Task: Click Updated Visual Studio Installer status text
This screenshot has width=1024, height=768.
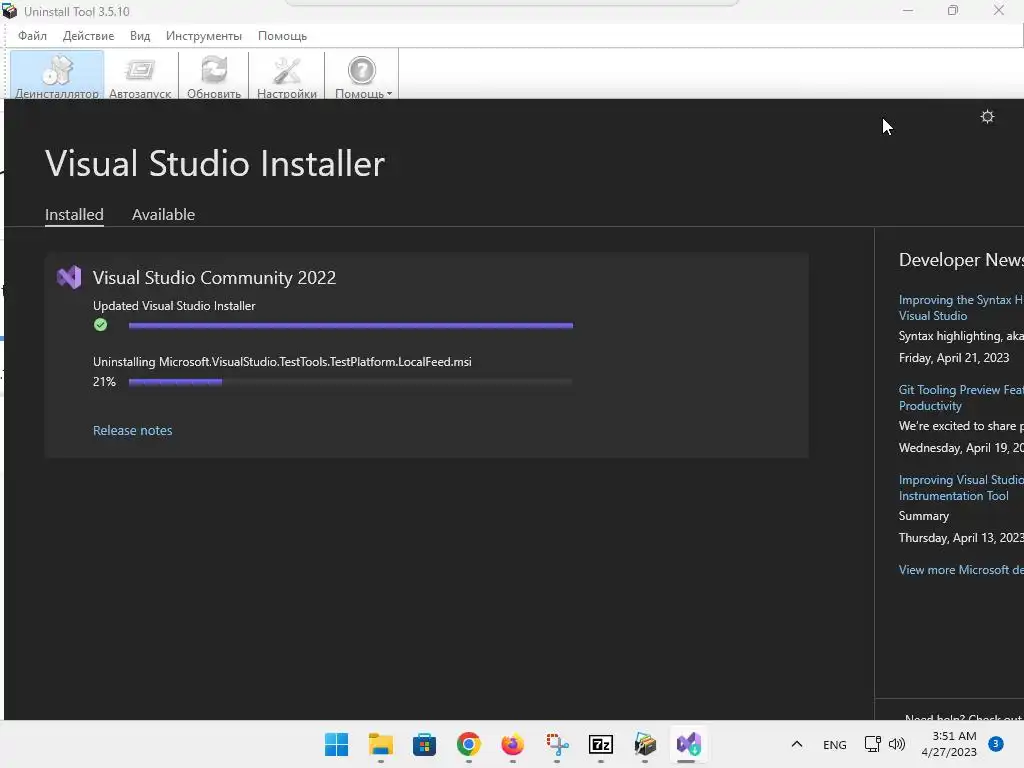Action: point(174,306)
